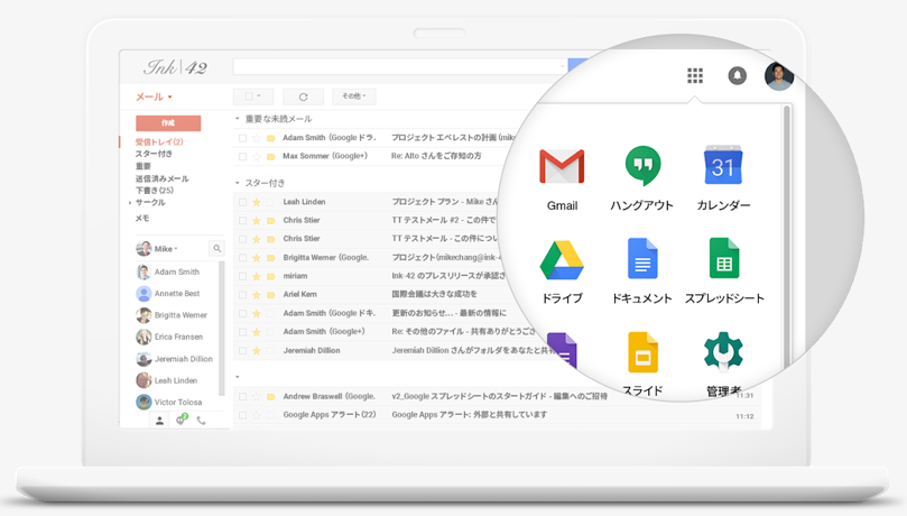Select checkbox for Brigitta Werner email
Screen dimensions: 907x516
click(x=242, y=258)
